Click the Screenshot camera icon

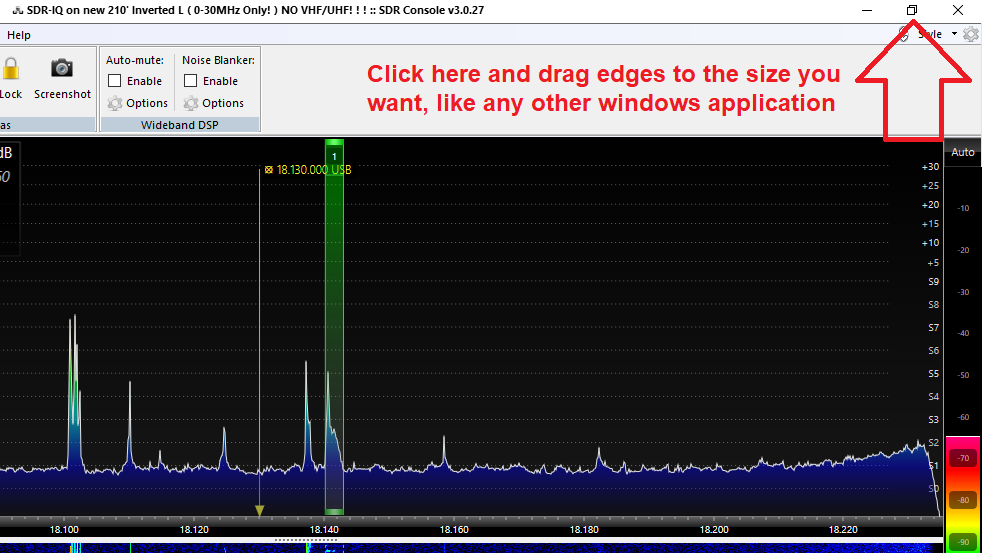(x=62, y=68)
